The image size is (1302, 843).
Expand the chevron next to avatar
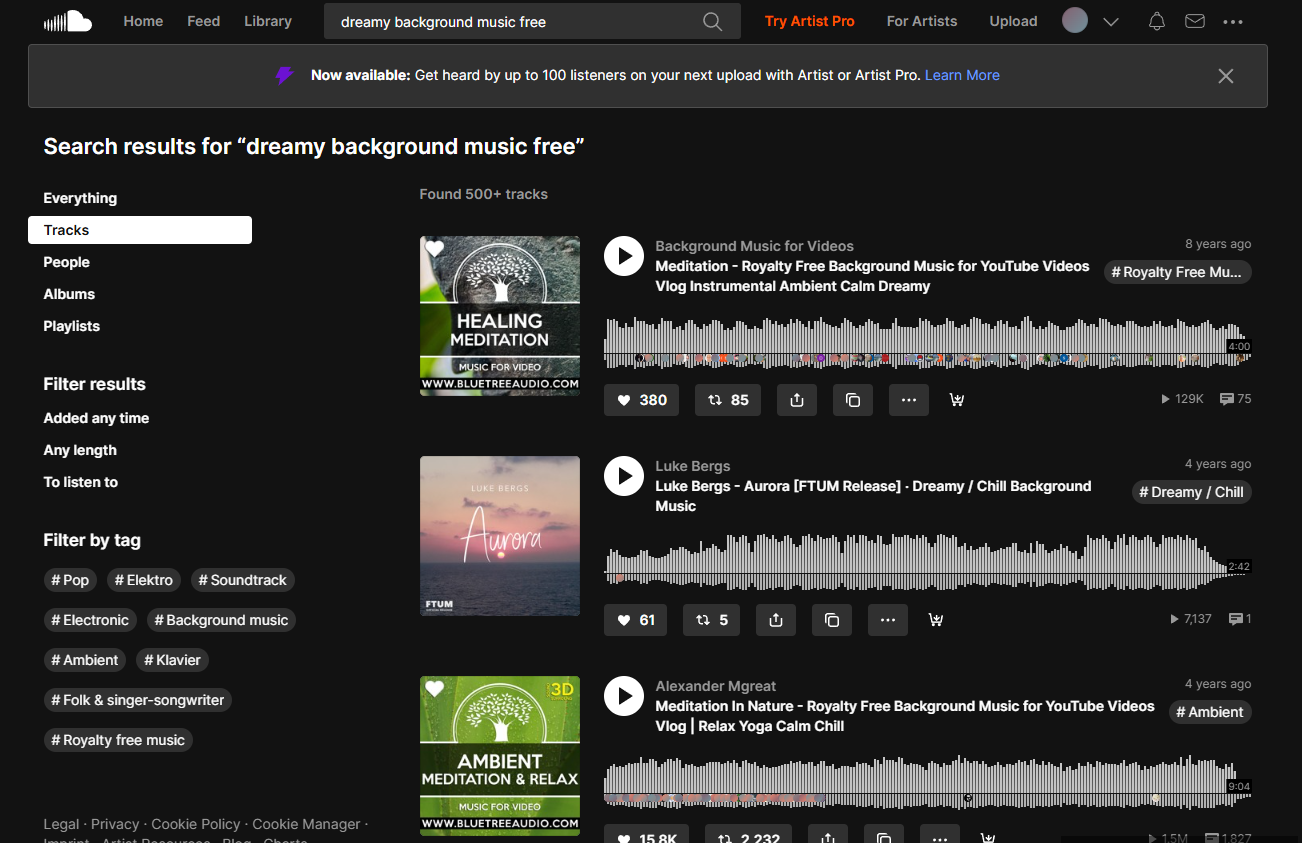(x=1111, y=21)
